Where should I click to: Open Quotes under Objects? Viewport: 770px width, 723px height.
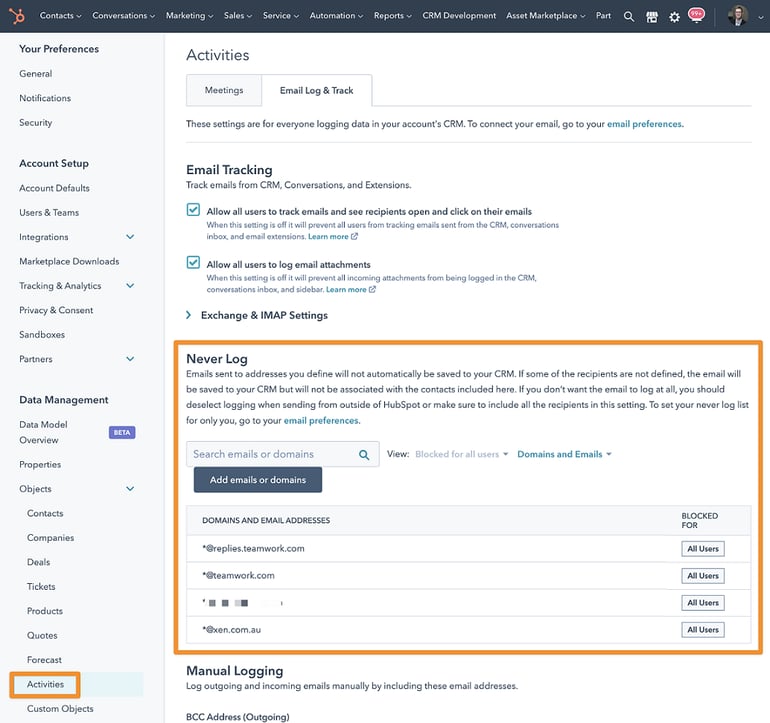point(42,636)
